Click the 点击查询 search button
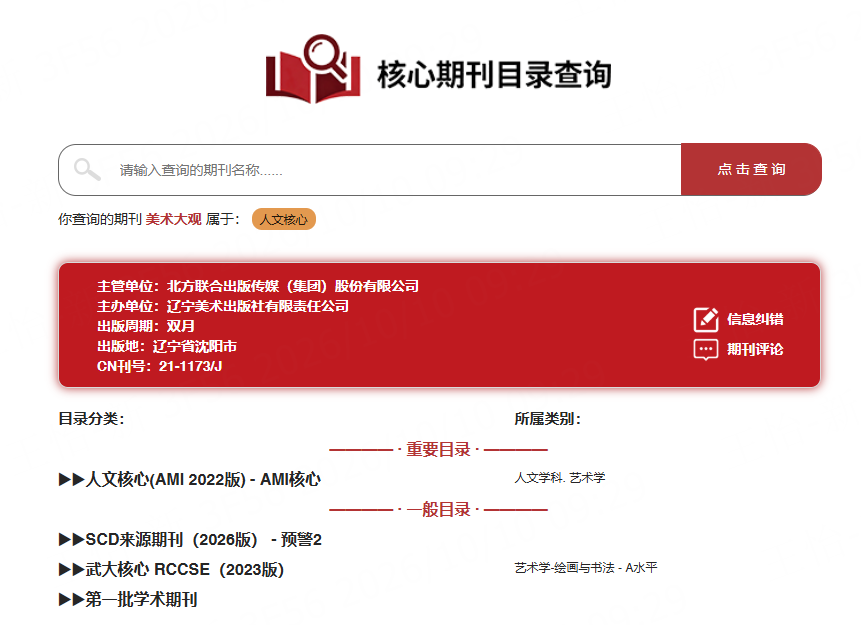 [751, 170]
